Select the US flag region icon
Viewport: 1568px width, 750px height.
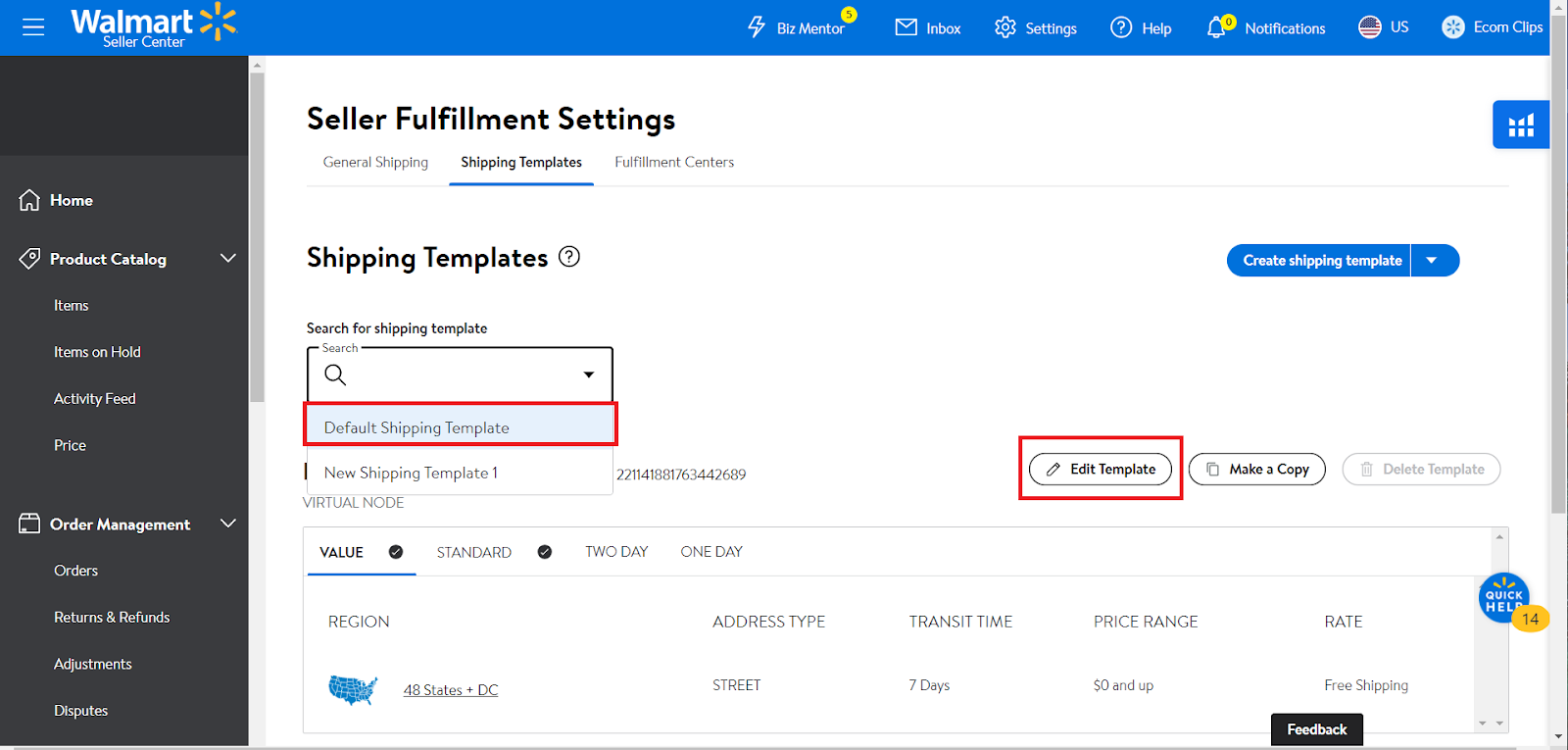click(1370, 27)
